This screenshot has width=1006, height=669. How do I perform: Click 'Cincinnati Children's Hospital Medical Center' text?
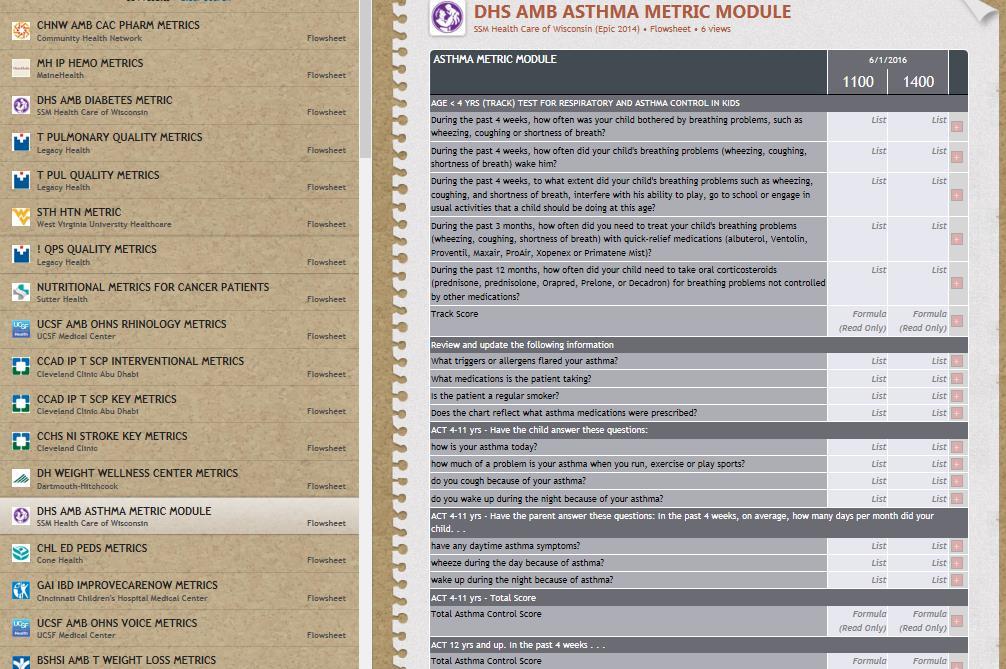pyautogui.click(x=122, y=598)
